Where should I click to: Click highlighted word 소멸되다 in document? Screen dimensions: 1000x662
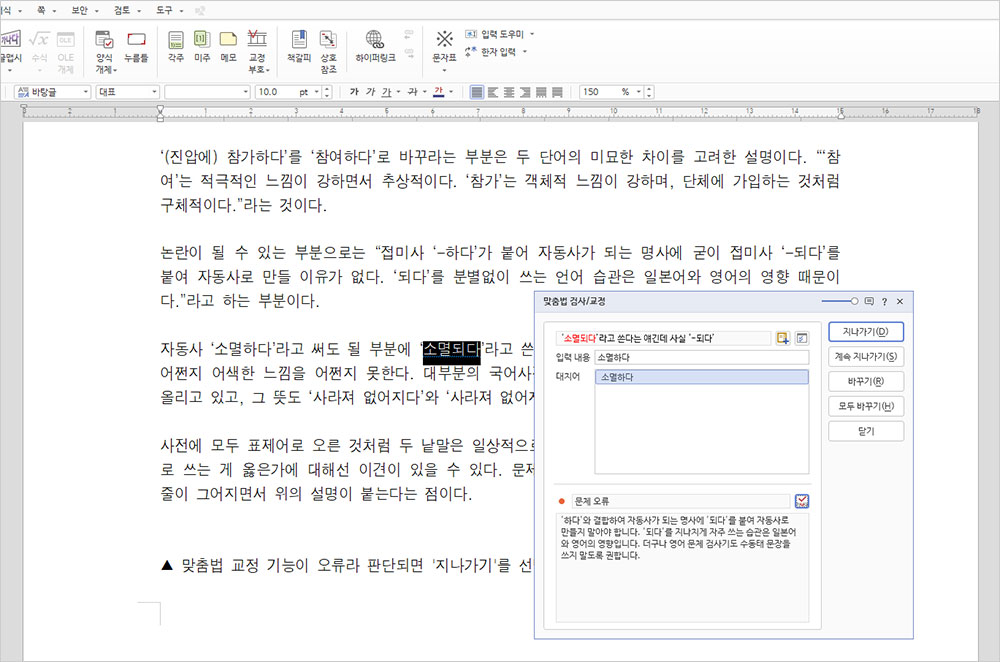(x=452, y=349)
